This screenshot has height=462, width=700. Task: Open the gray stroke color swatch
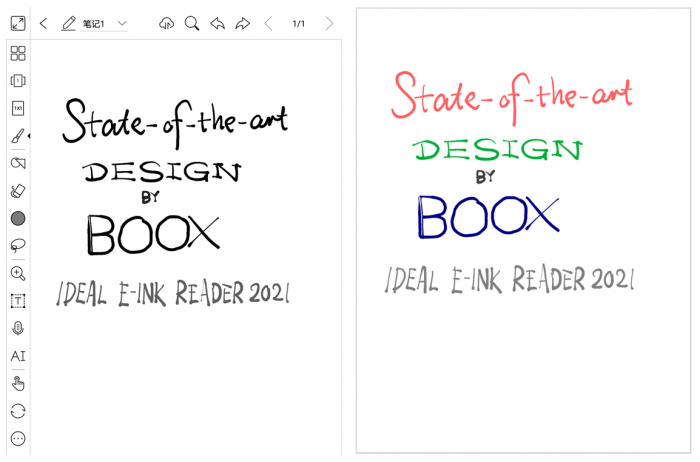(x=18, y=218)
